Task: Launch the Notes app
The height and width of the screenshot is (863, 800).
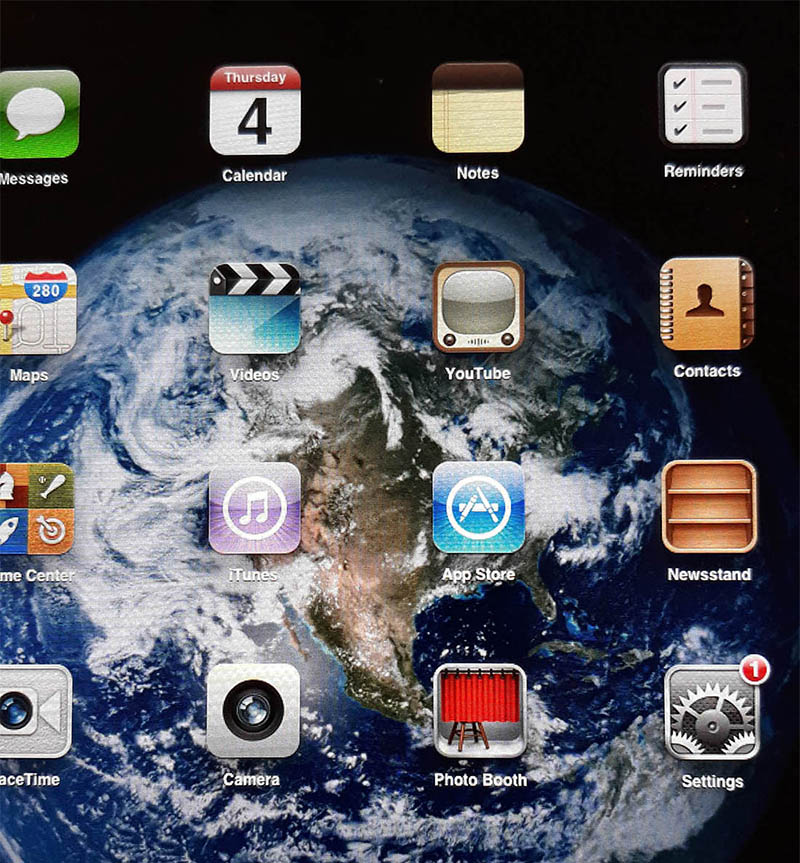Action: (x=478, y=107)
